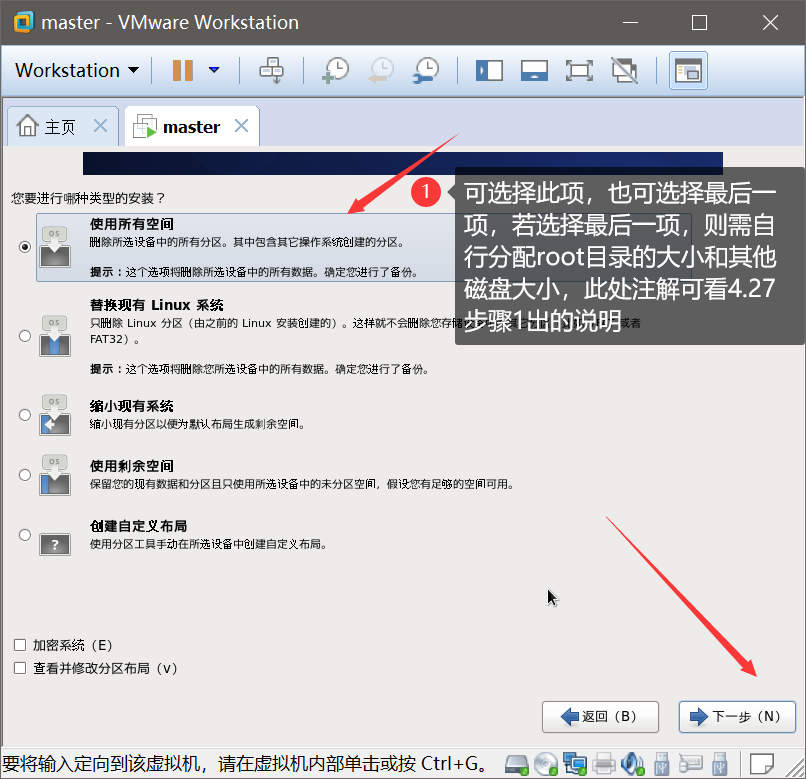The width and height of the screenshot is (806, 779).
Task: Select the 替换现有 Linux 系统 radio option
Action: tap(25, 336)
